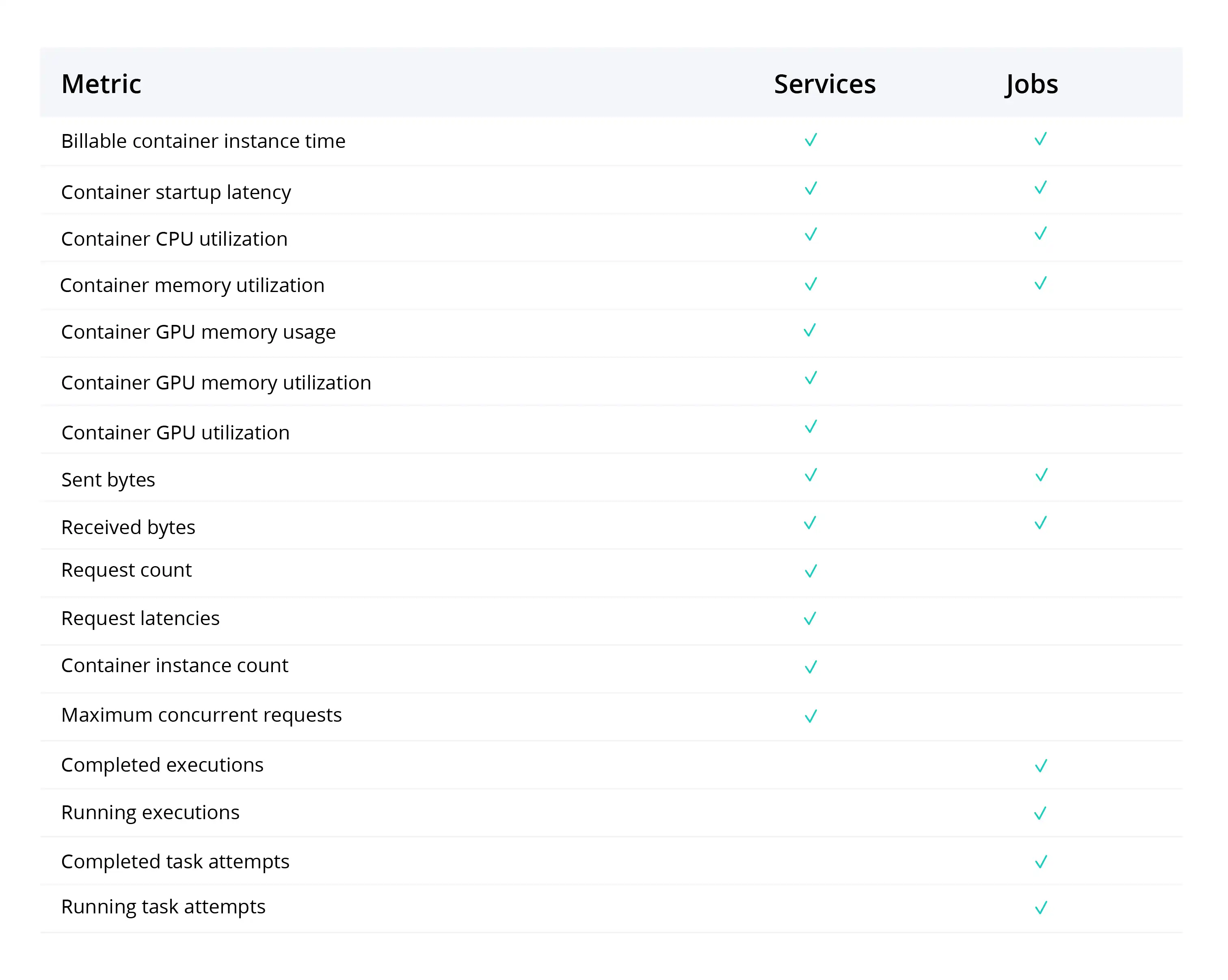Click the Services checkmark for Request latencies
The width and height of the screenshot is (1228, 980).
coord(810,619)
